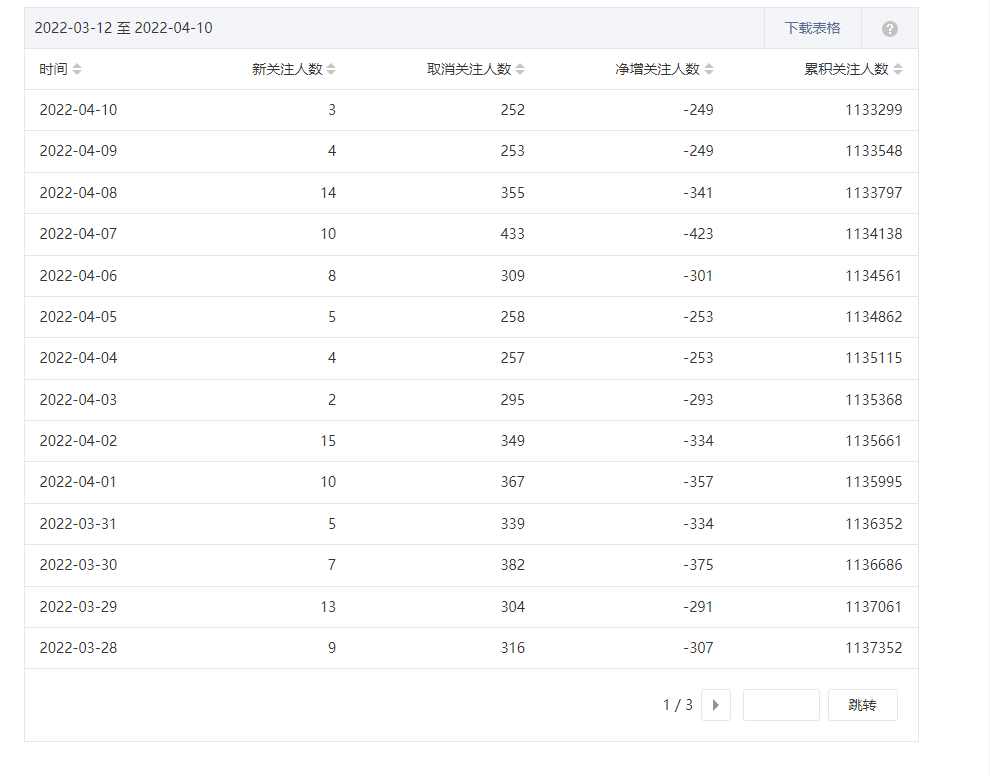Click the sort arrows beside 净增关注人数
Screen dimensions: 990x776
coord(709,70)
